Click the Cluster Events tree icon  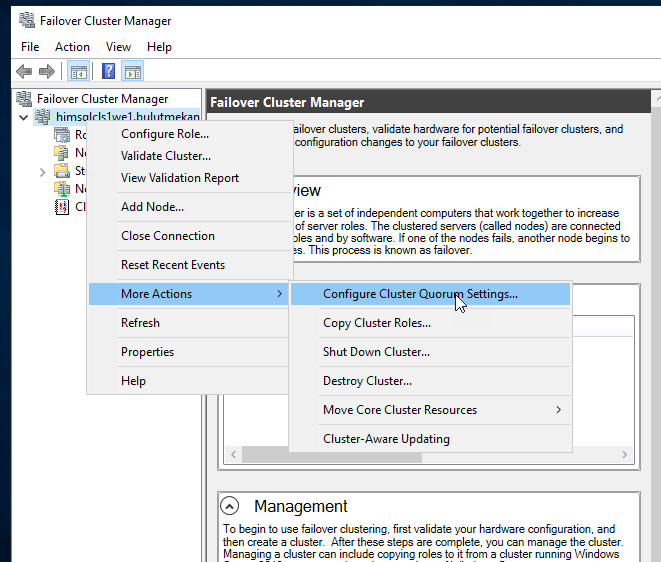click(62, 207)
